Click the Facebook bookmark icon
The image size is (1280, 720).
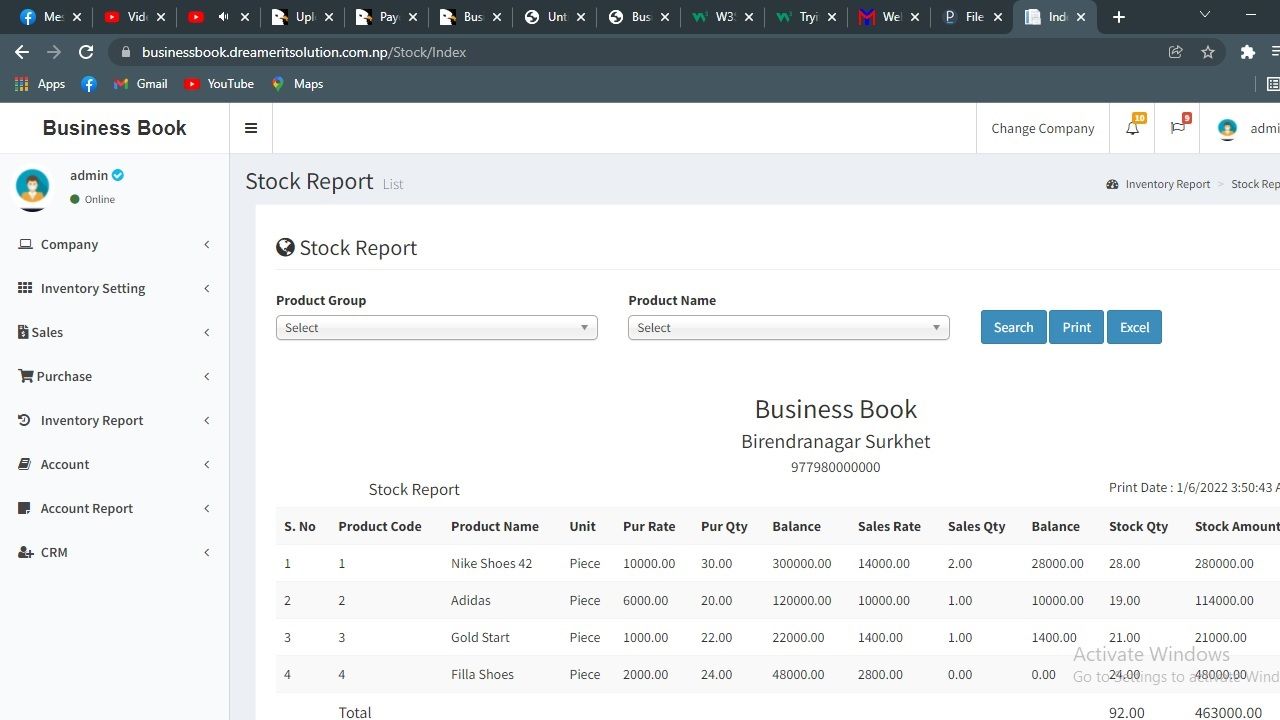(89, 84)
